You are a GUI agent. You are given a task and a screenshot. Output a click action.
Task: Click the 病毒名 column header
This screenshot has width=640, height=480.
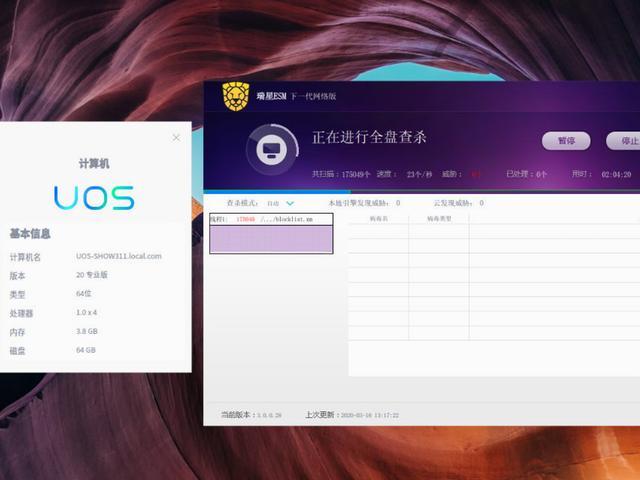(379, 219)
